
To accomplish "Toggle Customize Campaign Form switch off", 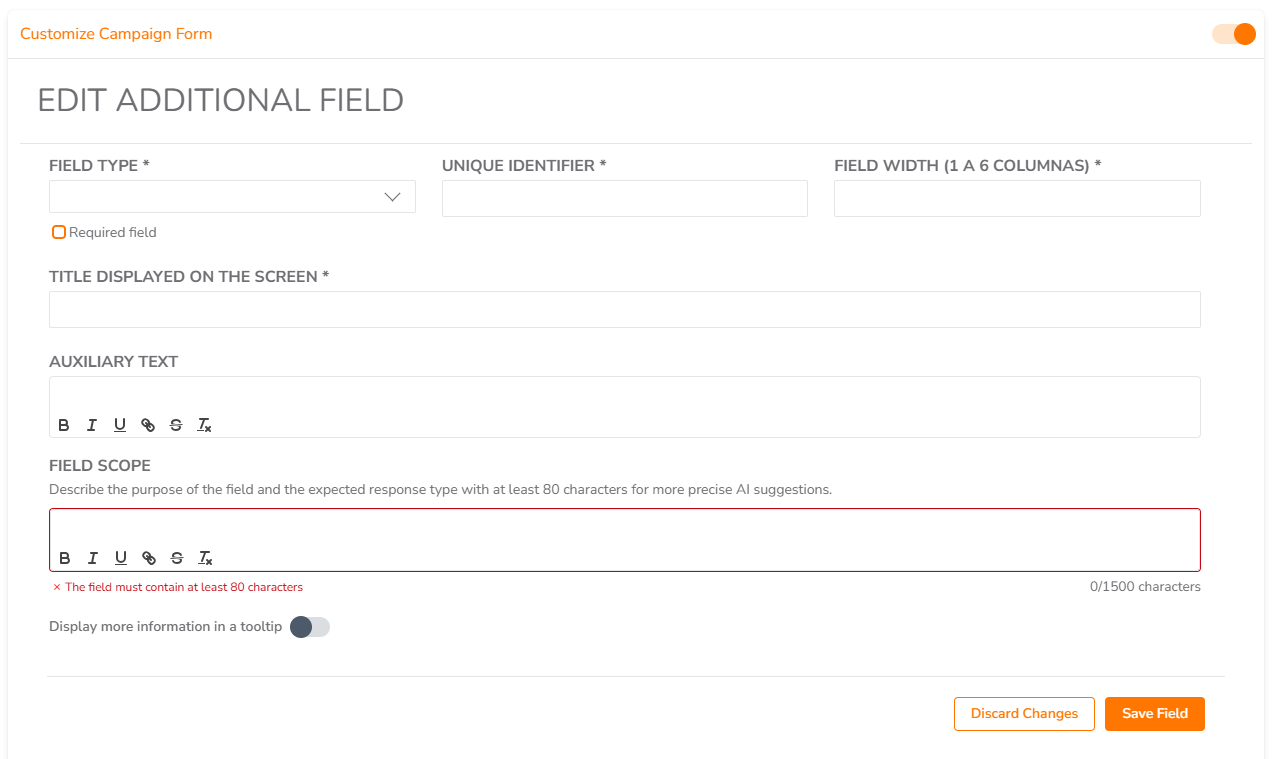I will 1234,34.
